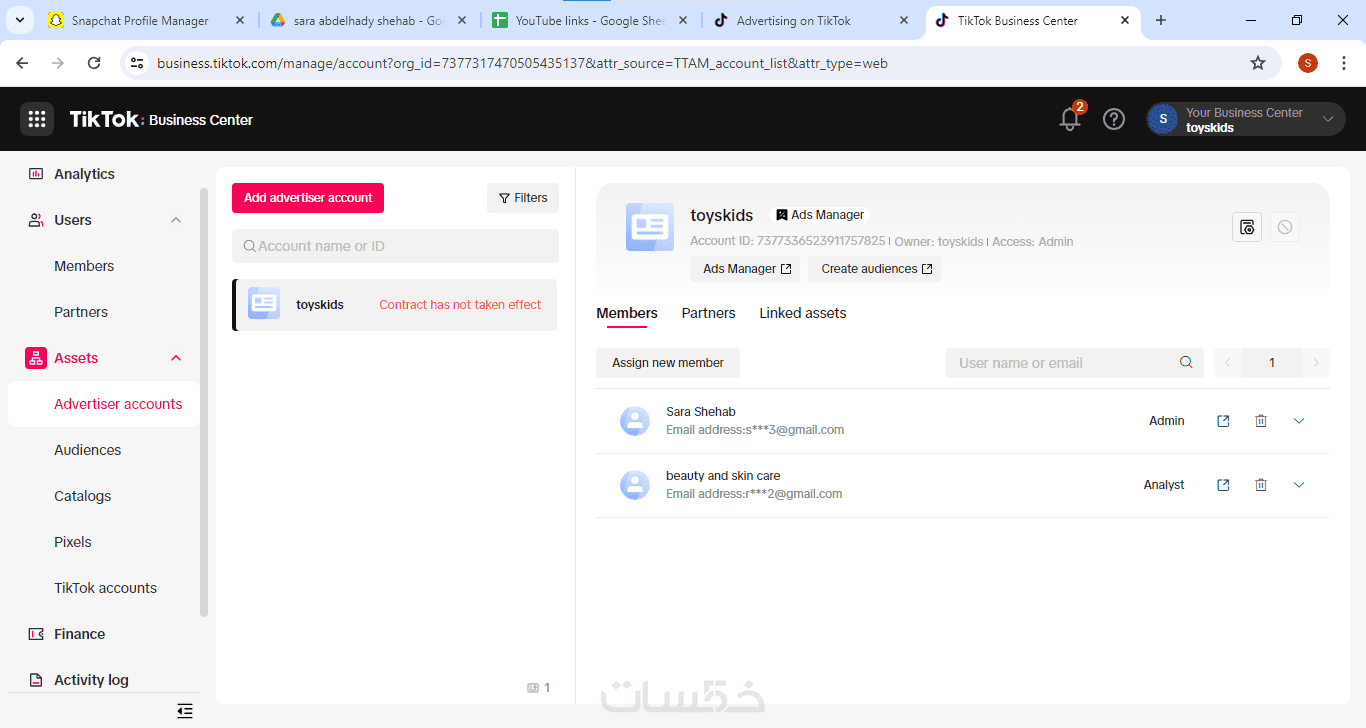Screen dimensions: 1366x728
Task: Collapse the Users sidebar section
Action: [x=176, y=220]
